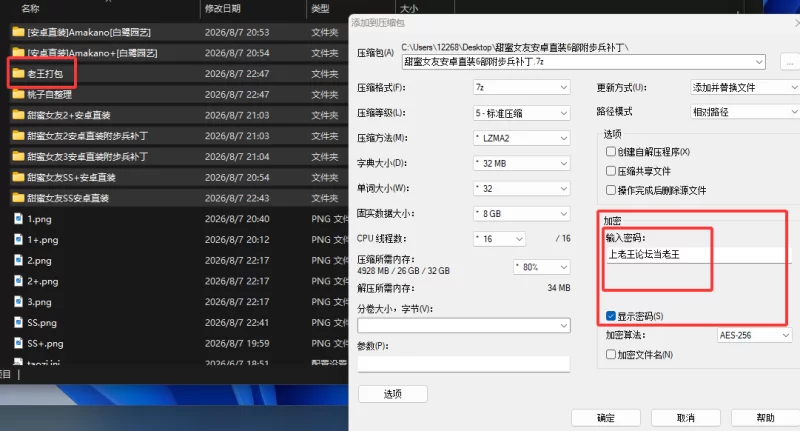Open the CPU 线程数 dropdown
The width and height of the screenshot is (800, 431).
[x=499, y=239]
